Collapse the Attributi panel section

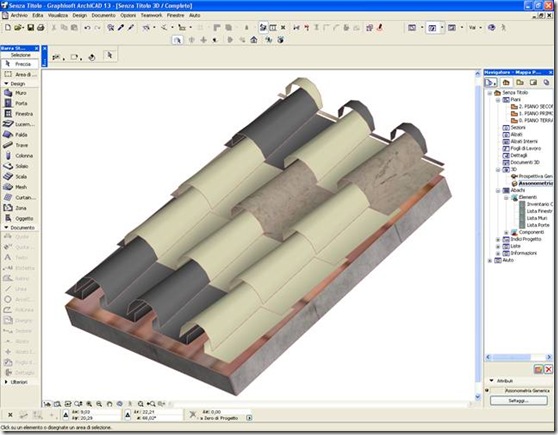coord(491,381)
